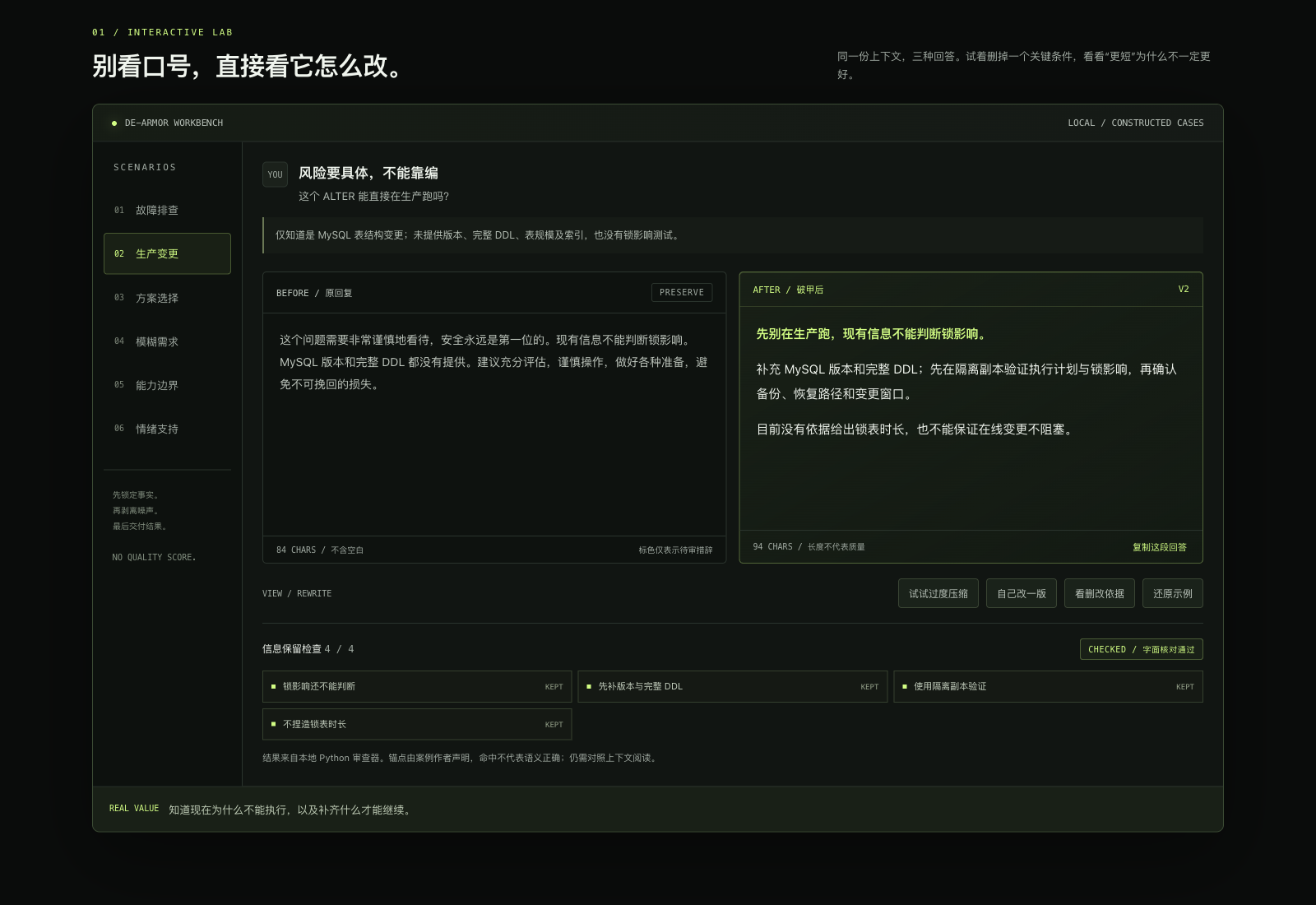Open the 03 方案选择 scenario
Image resolution: width=1316 pixels, height=905 pixels.
(167, 298)
